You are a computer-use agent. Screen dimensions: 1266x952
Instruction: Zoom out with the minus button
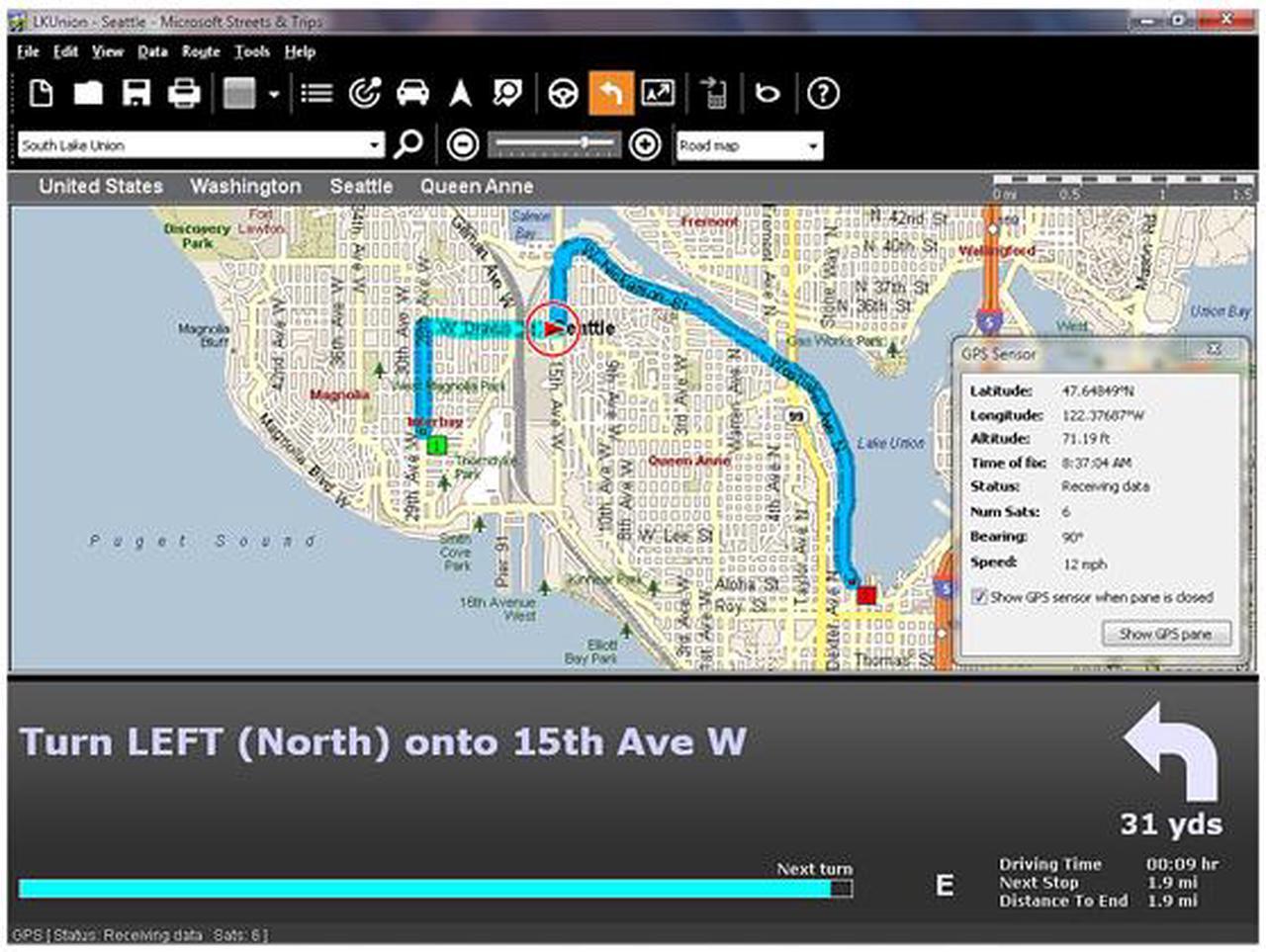pos(463,144)
